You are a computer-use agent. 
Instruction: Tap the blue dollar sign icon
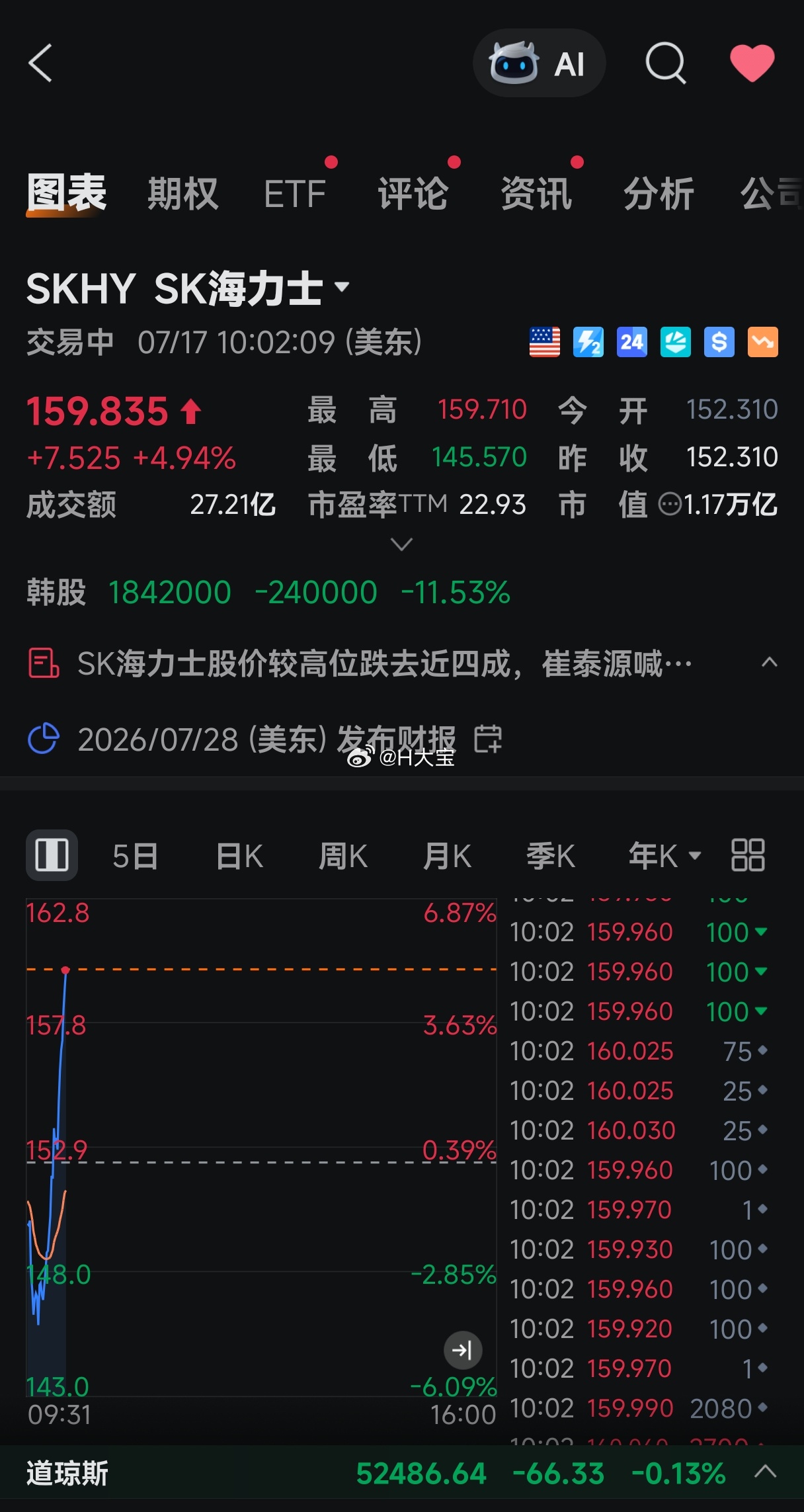(x=719, y=342)
